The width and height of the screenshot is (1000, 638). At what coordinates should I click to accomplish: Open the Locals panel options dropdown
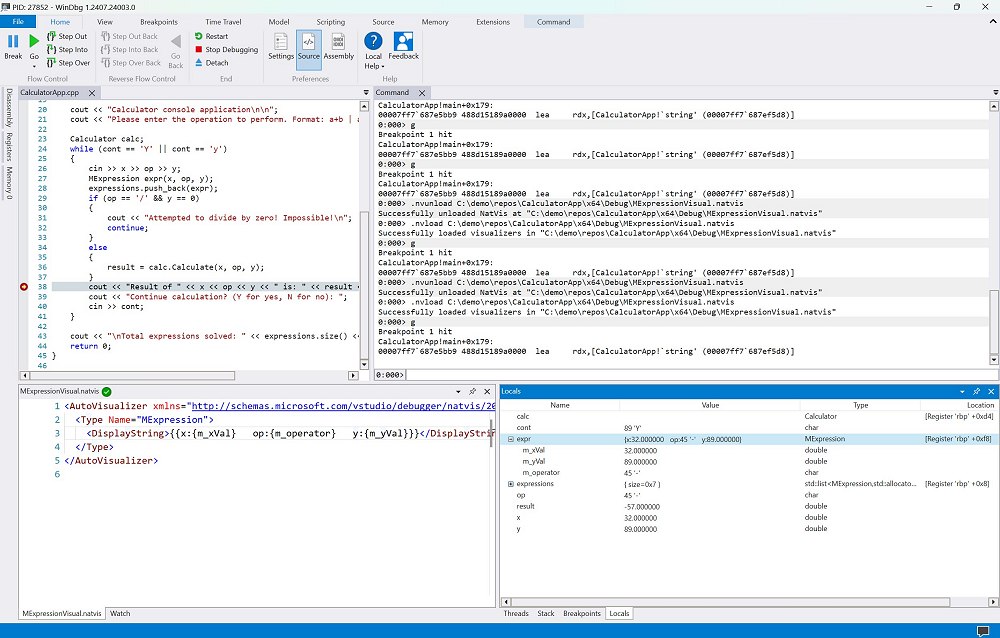[962, 392]
